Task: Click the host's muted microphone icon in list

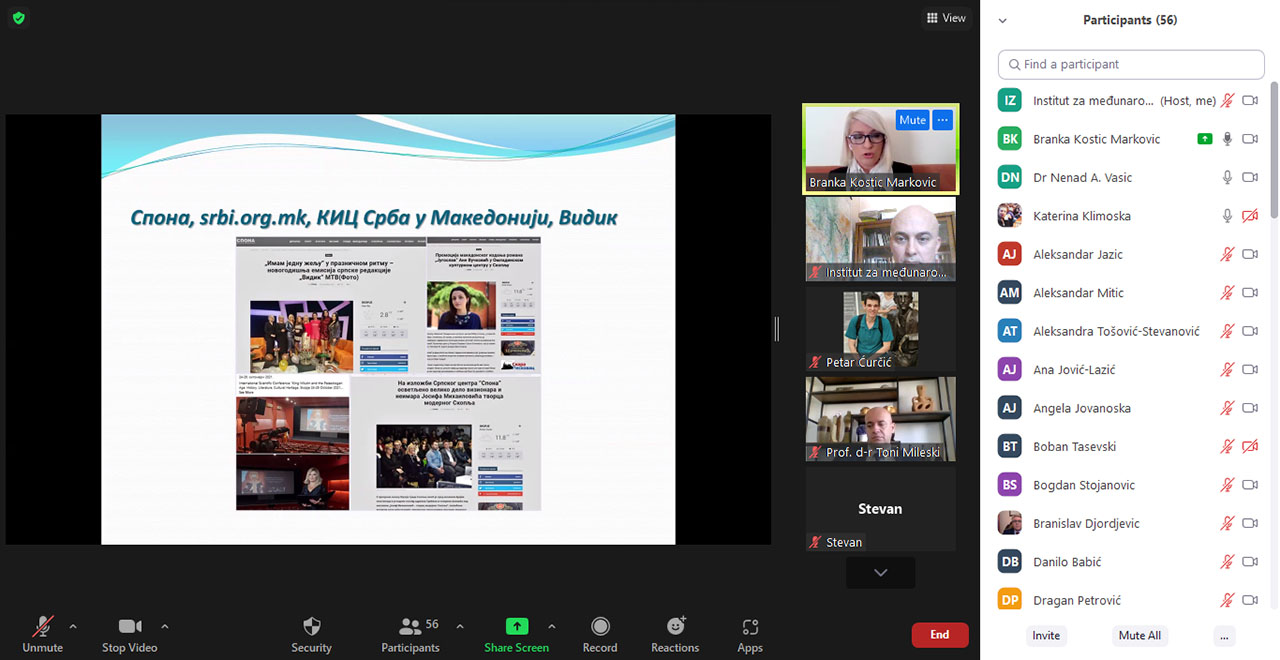Action: (x=1227, y=100)
